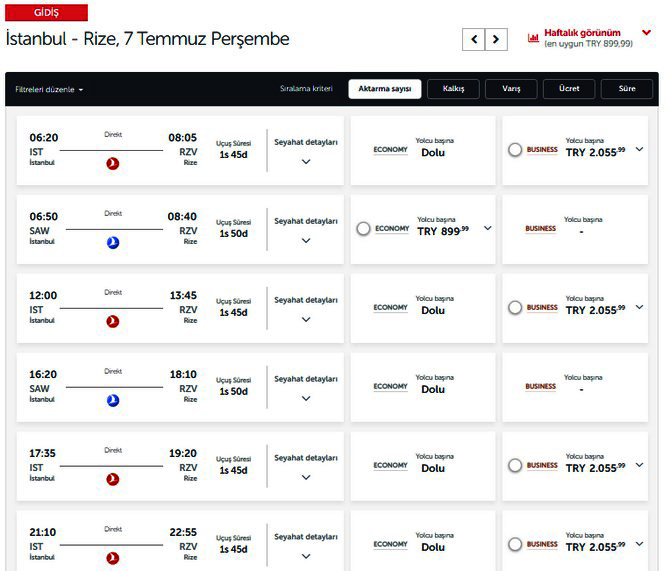Click the red GİDİŞ label
The width and height of the screenshot is (670, 571).
pyautogui.click(x=47, y=12)
